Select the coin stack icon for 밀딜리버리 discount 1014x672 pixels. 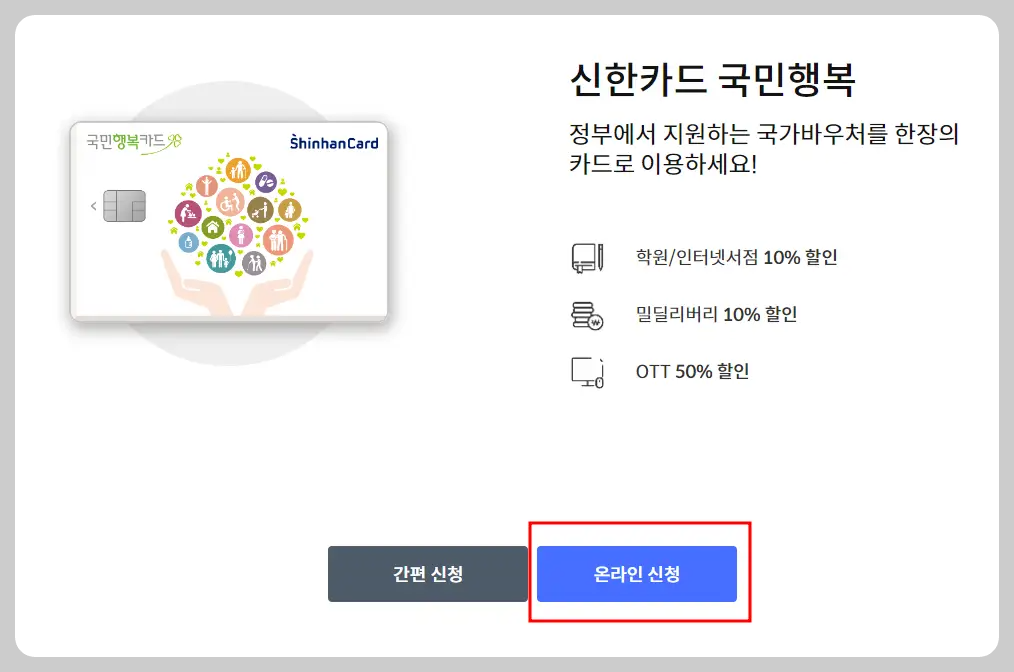pos(586,314)
